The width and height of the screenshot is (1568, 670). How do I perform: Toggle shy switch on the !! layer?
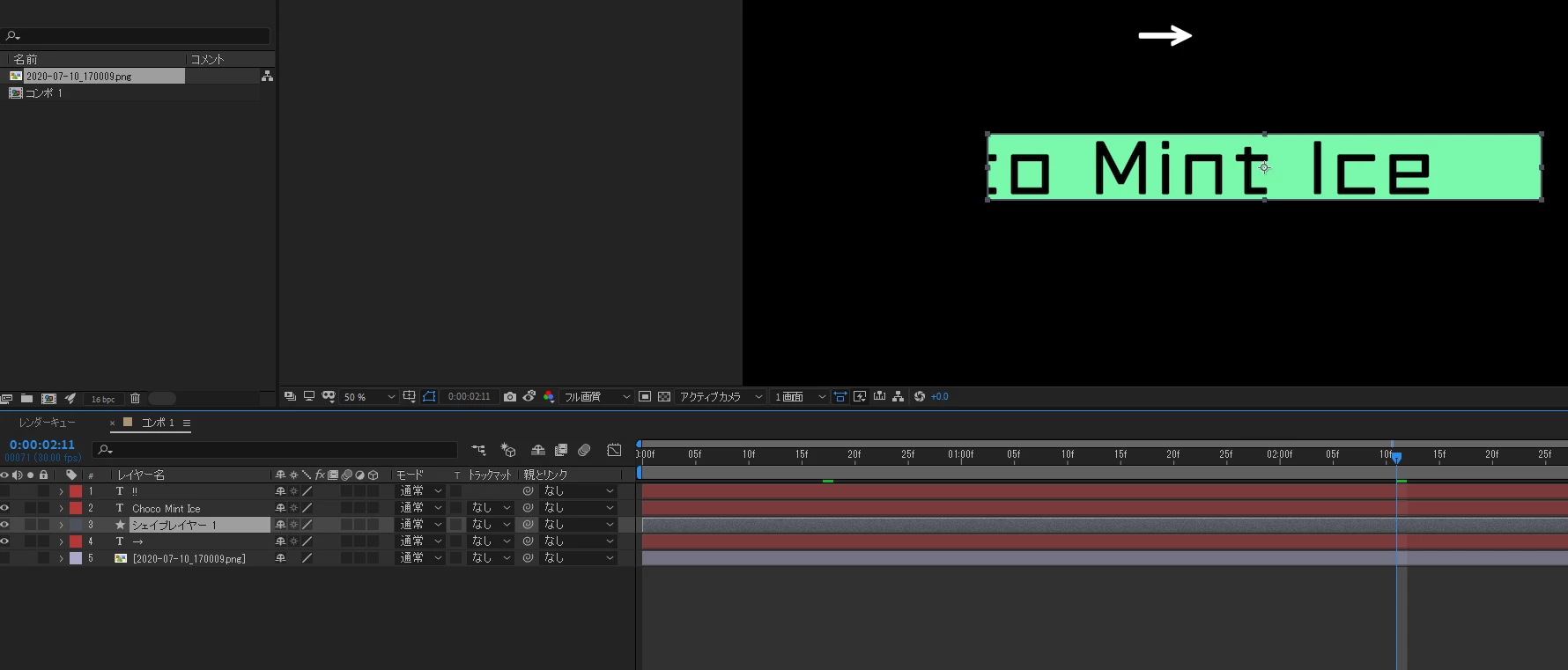coord(280,491)
